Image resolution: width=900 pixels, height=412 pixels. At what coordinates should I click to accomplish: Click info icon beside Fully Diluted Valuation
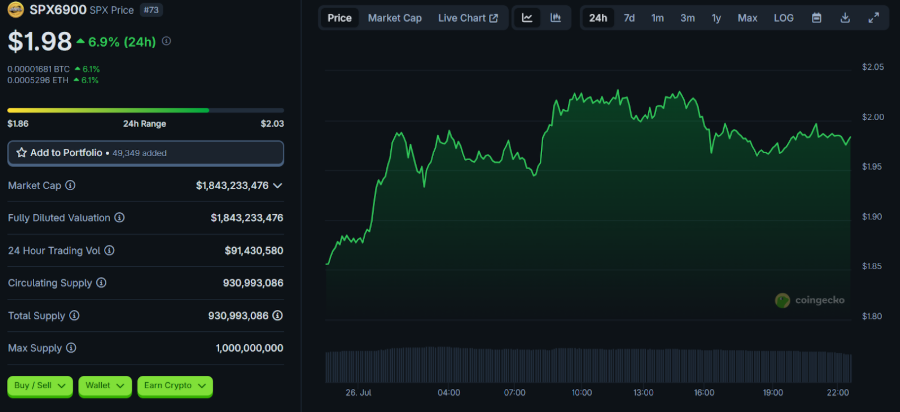point(119,218)
